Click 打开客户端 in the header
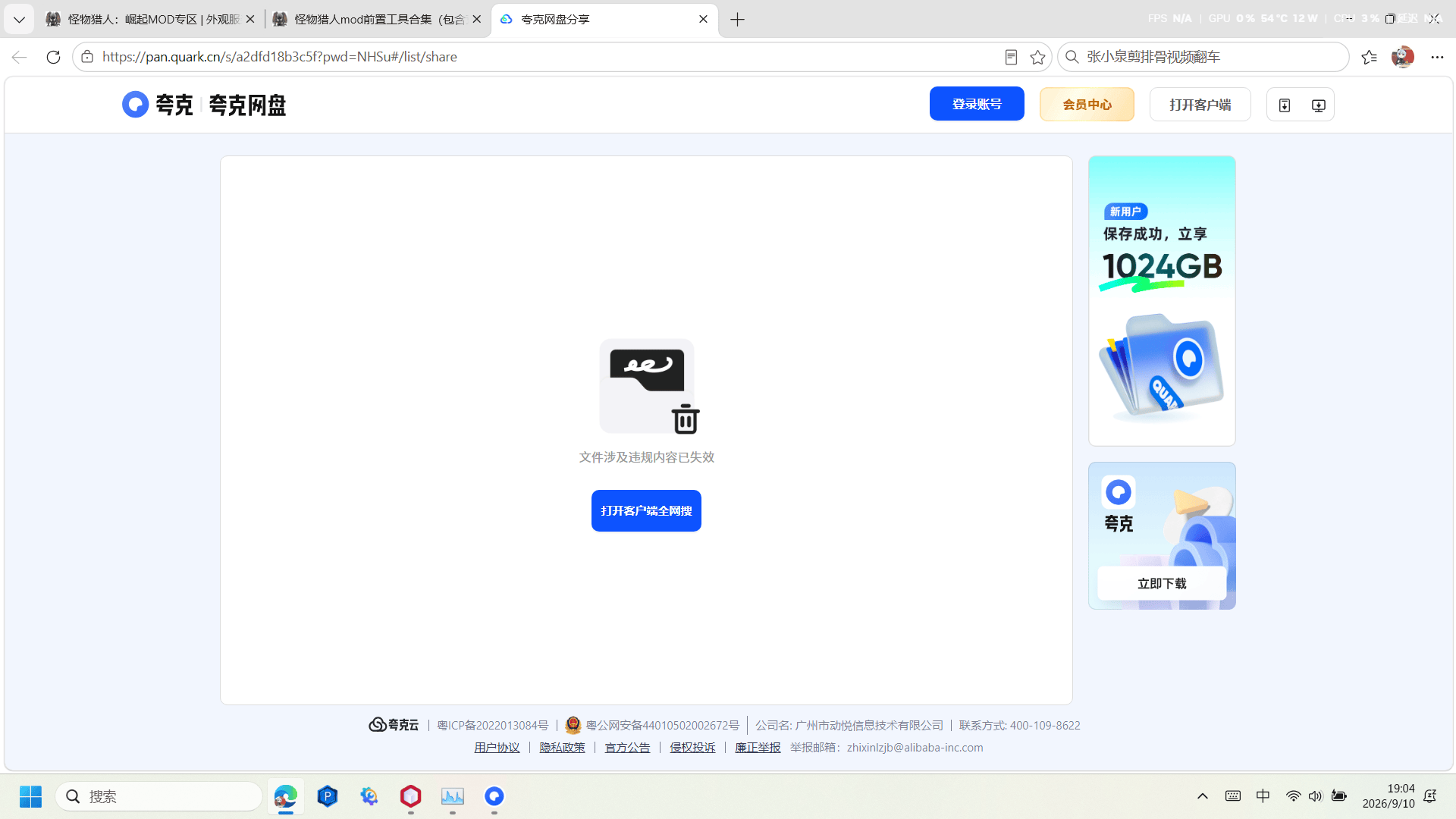Image resolution: width=1456 pixels, height=819 pixels. (1200, 104)
